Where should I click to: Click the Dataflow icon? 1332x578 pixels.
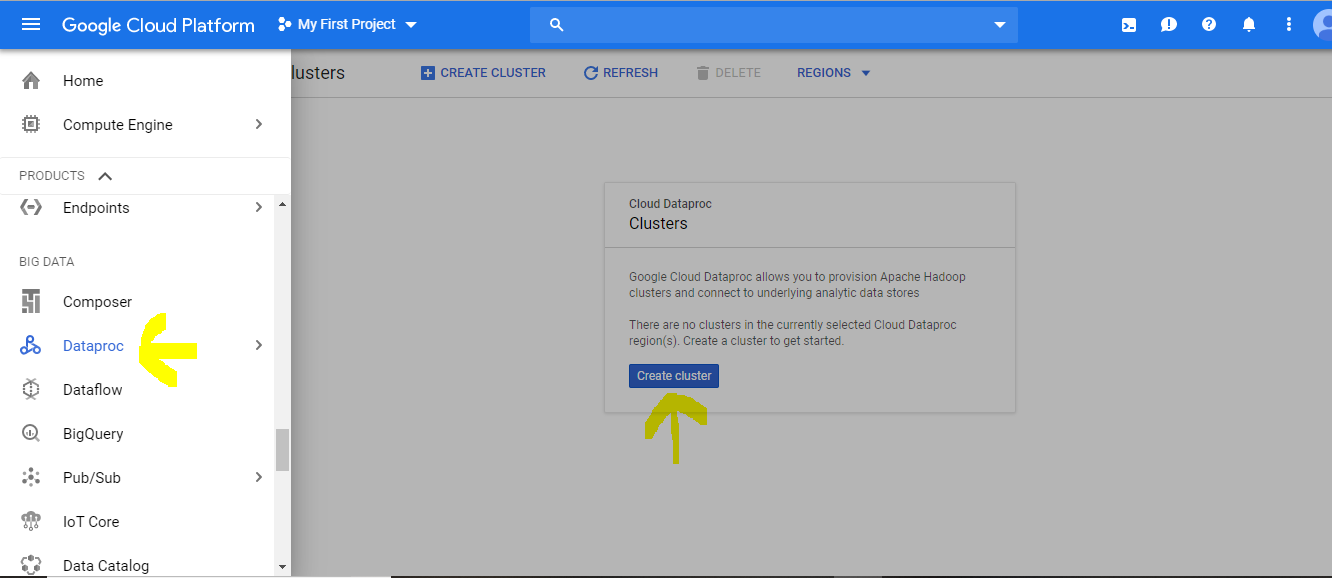pyautogui.click(x=31, y=390)
